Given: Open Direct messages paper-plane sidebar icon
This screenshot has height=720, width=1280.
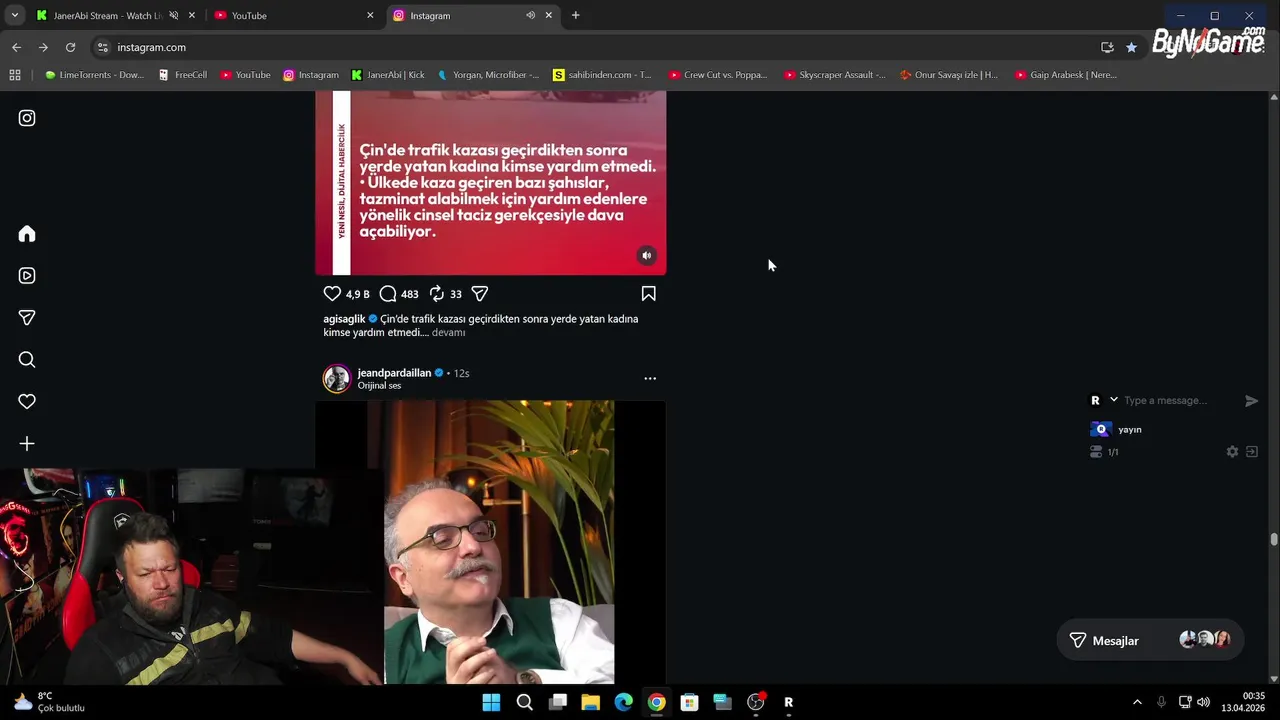Looking at the screenshot, I should pyautogui.click(x=27, y=318).
